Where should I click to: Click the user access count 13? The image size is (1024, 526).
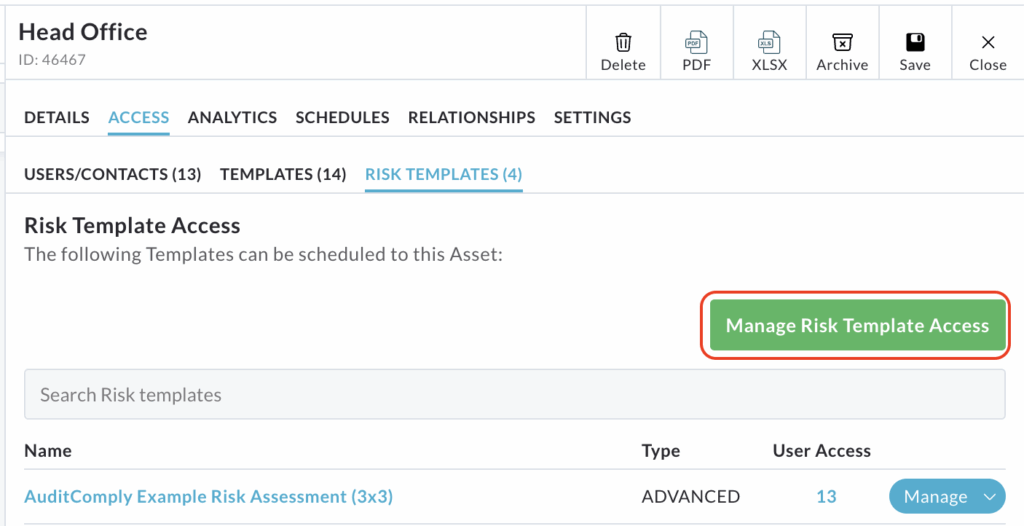(826, 496)
